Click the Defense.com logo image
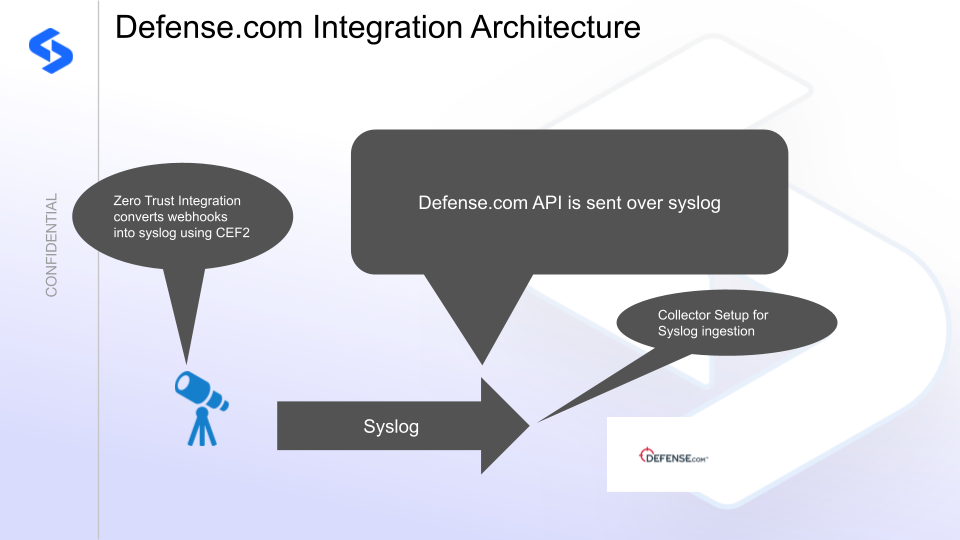This screenshot has width=960, height=540. [x=674, y=457]
